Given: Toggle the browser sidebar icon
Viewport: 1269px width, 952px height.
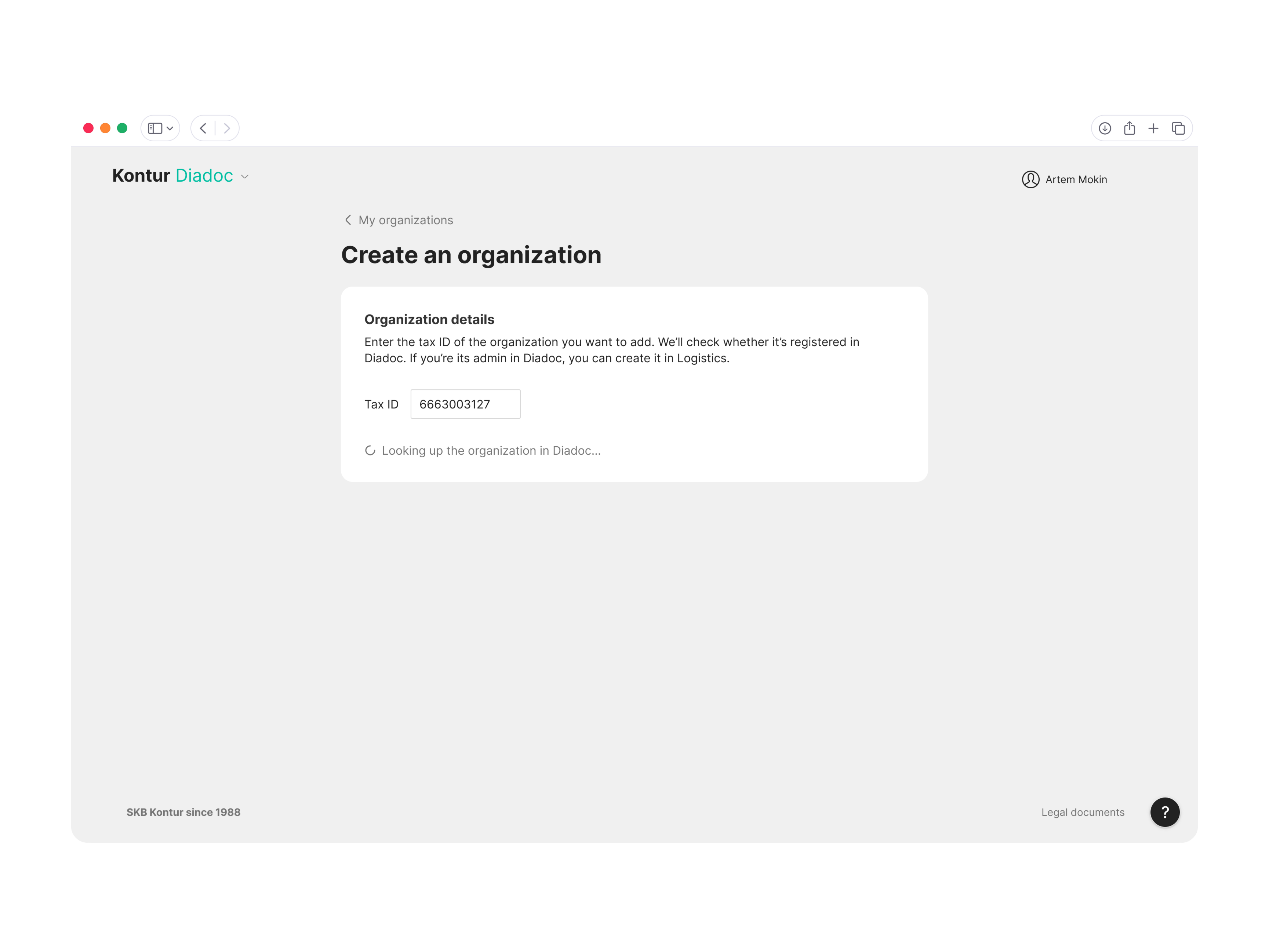Looking at the screenshot, I should (x=155, y=128).
